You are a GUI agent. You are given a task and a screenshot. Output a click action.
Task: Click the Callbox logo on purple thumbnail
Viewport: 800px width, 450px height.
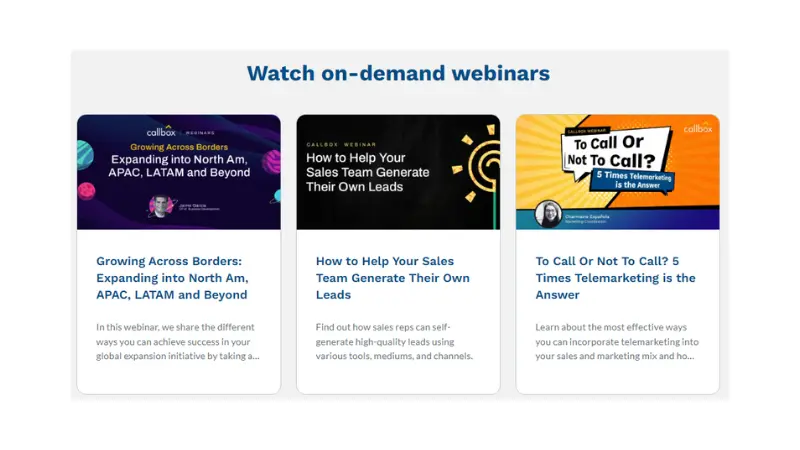click(x=161, y=131)
